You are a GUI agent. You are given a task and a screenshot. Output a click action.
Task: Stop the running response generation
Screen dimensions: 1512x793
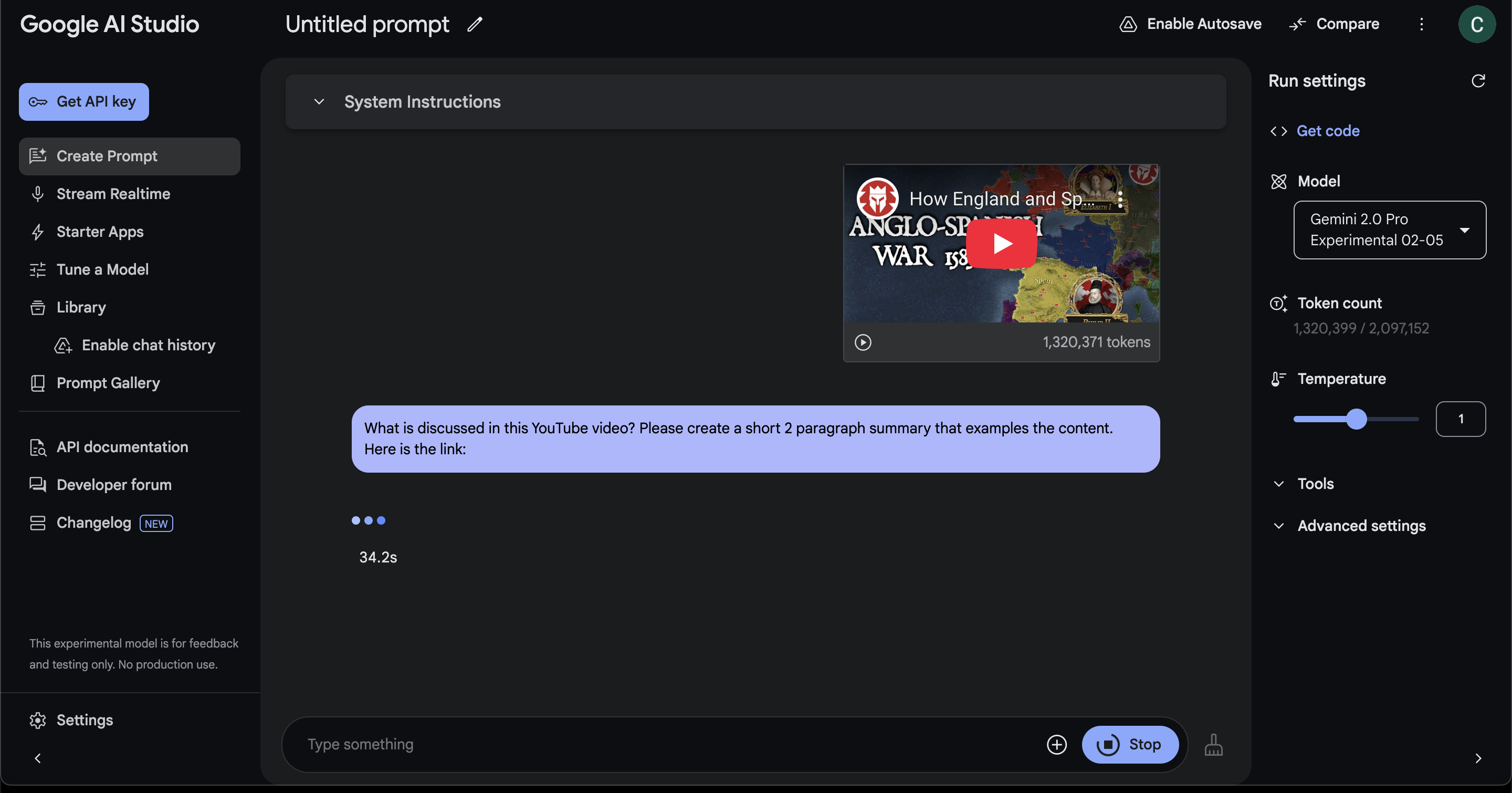click(x=1130, y=744)
